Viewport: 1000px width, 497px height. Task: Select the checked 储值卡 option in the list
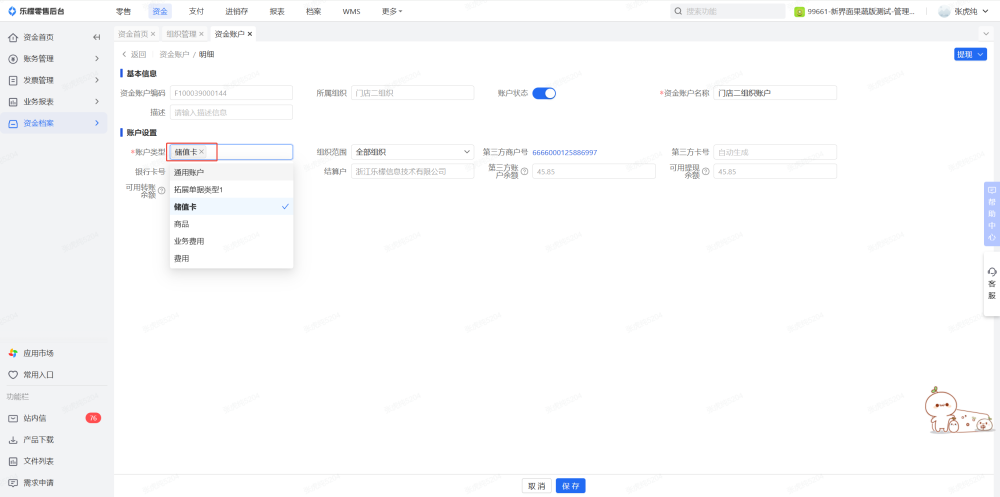pos(231,207)
